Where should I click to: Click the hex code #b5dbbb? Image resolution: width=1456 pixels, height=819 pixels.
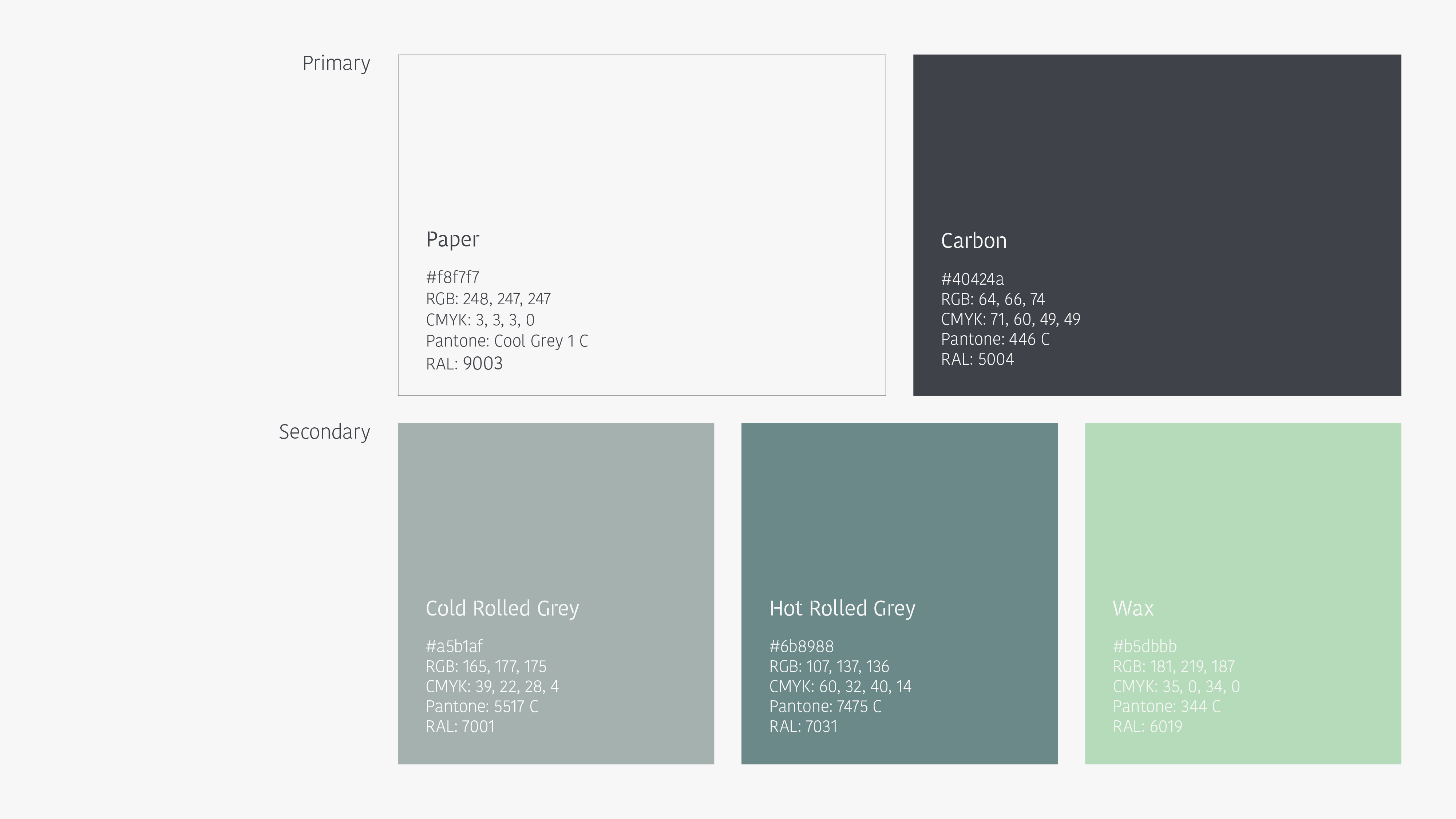[x=1144, y=646]
